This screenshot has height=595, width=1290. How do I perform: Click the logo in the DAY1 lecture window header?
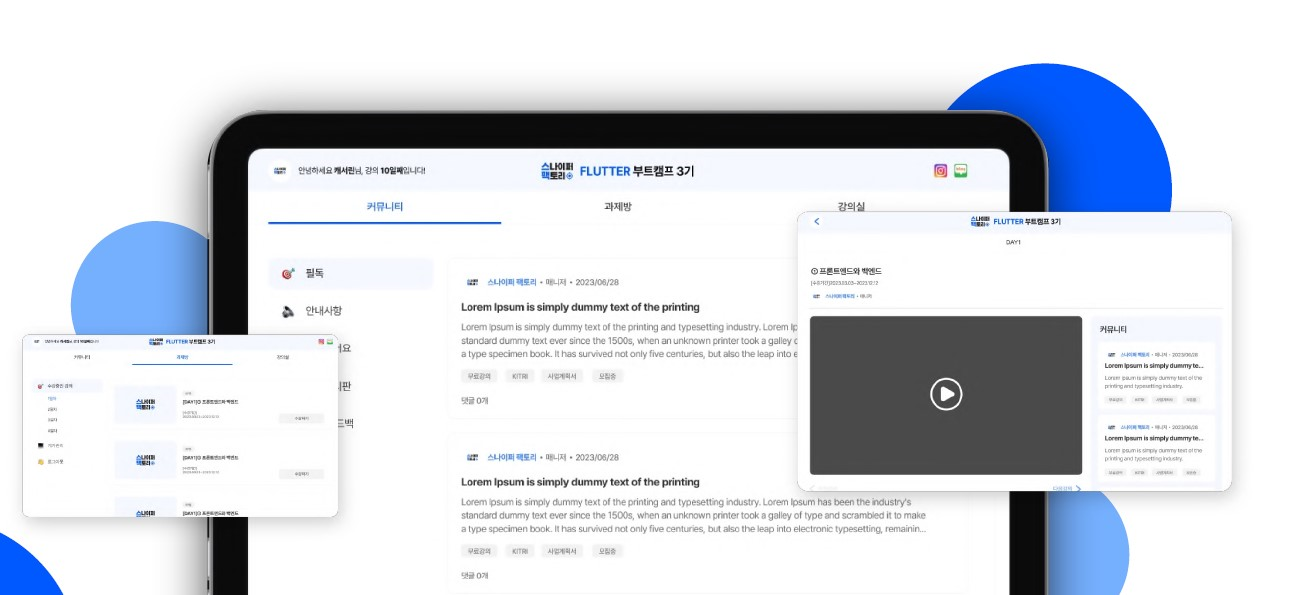pos(980,222)
